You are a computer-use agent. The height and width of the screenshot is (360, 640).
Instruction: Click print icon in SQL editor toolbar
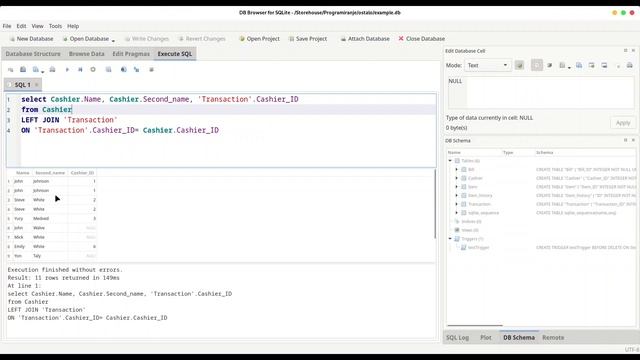pyautogui.click(x=53, y=70)
